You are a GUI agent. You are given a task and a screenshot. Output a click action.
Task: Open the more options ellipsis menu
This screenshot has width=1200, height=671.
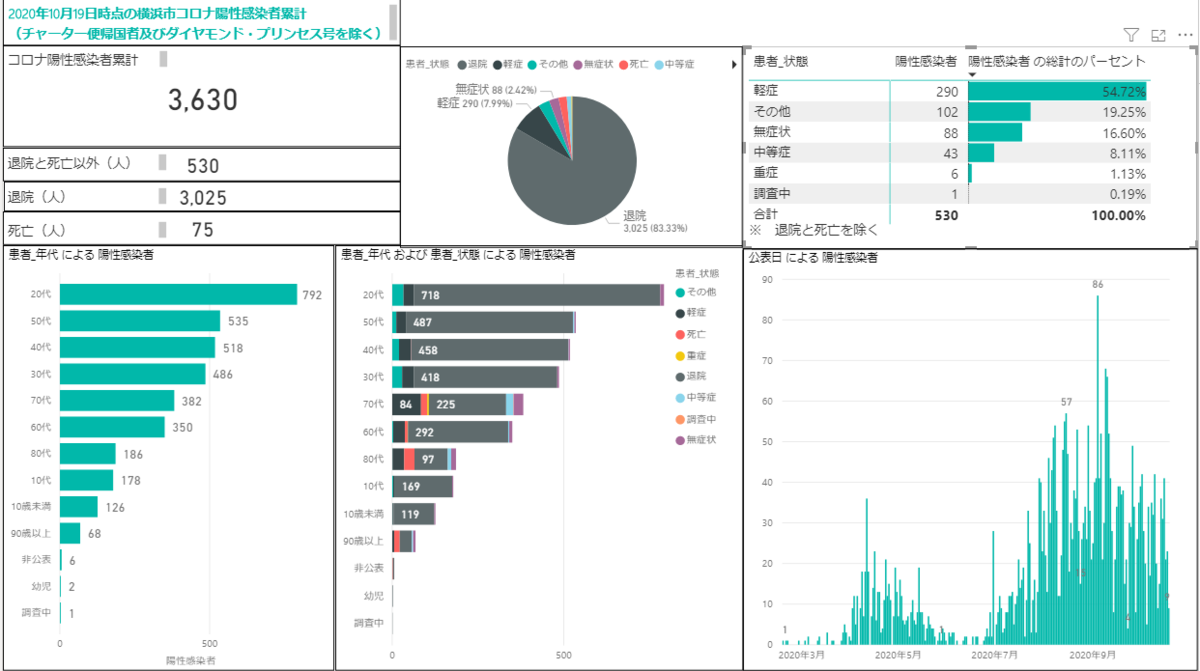[x=1186, y=35]
